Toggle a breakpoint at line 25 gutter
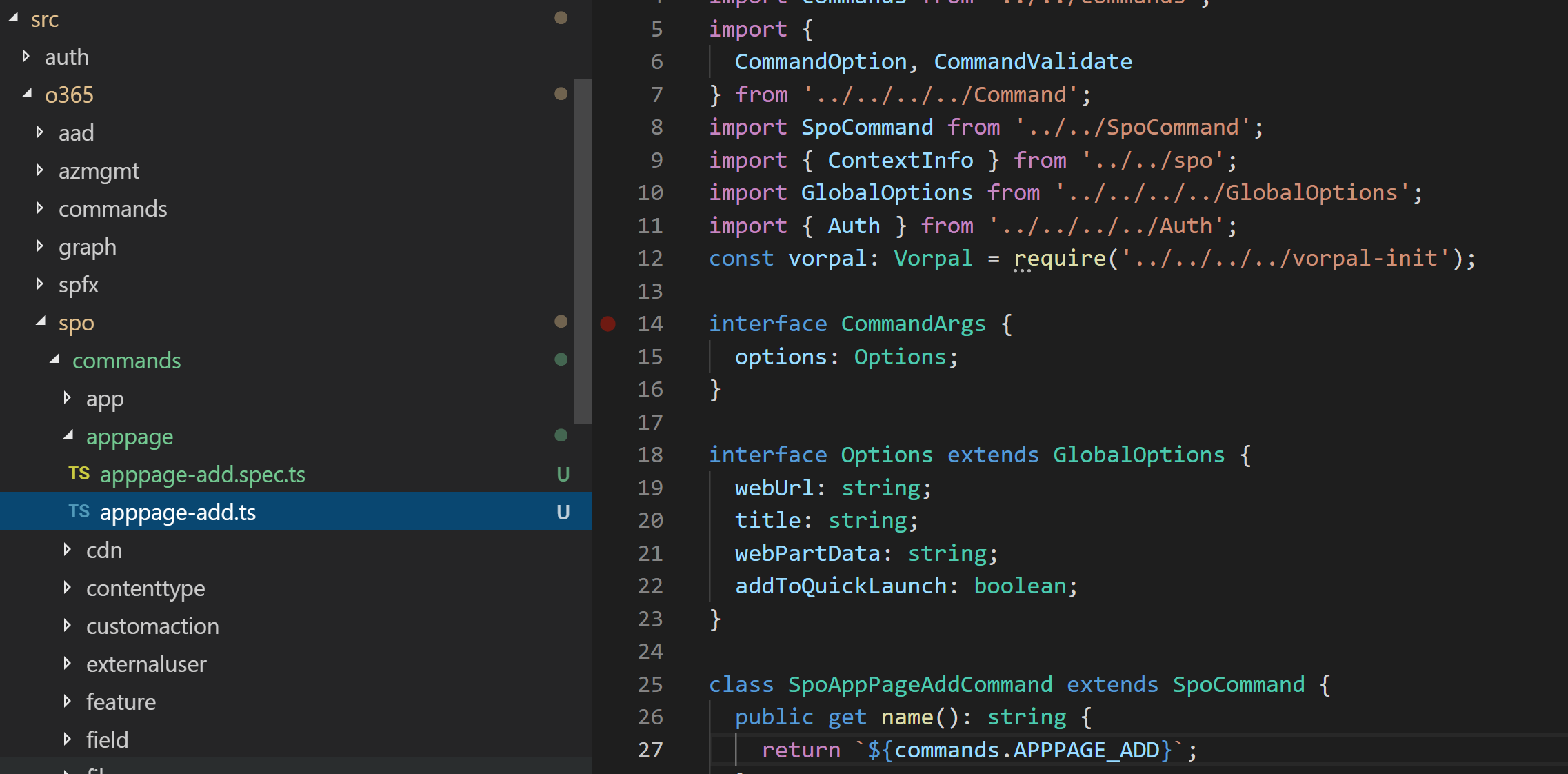Image resolution: width=1568 pixels, height=774 pixels. tap(607, 684)
